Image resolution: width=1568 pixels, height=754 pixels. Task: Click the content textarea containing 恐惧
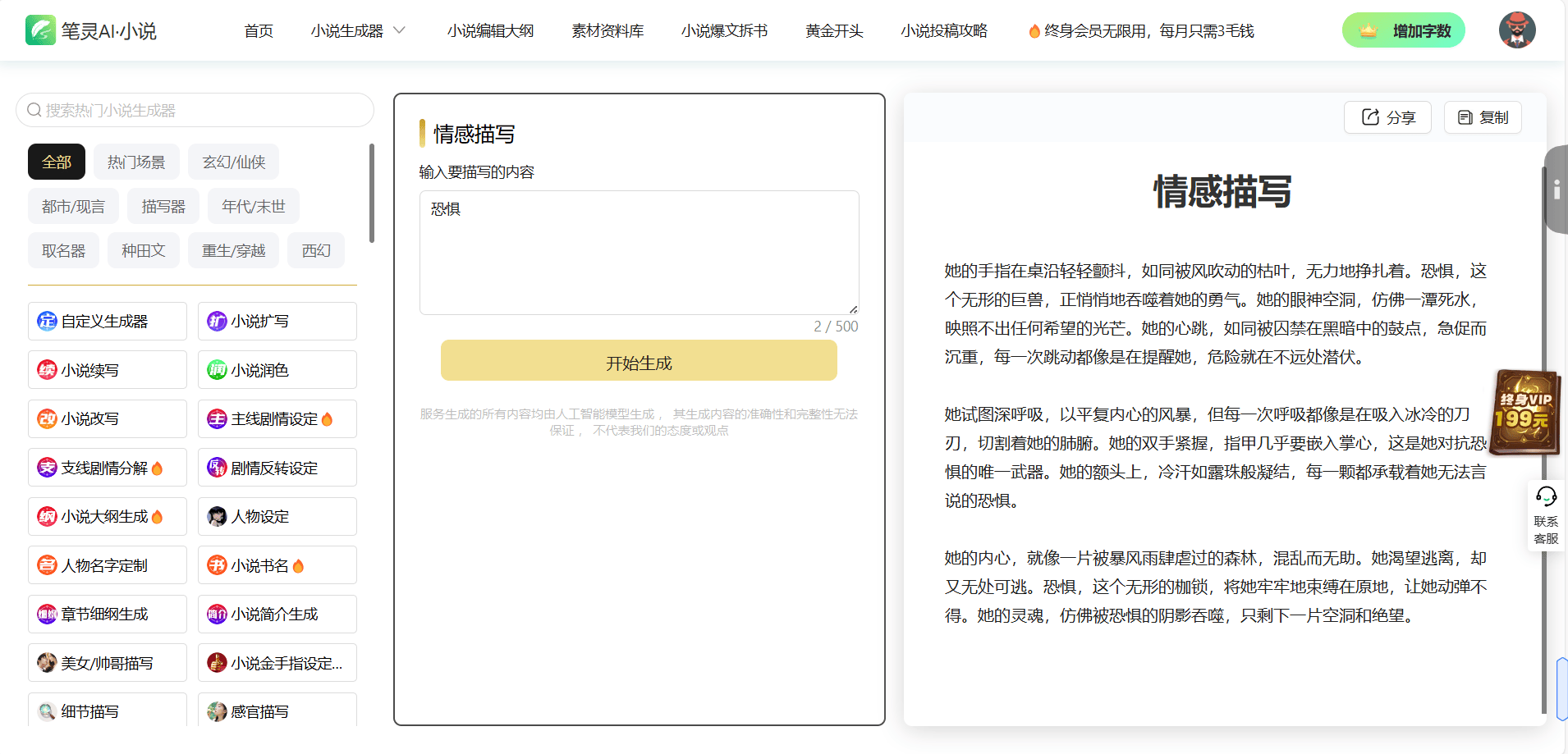point(640,253)
